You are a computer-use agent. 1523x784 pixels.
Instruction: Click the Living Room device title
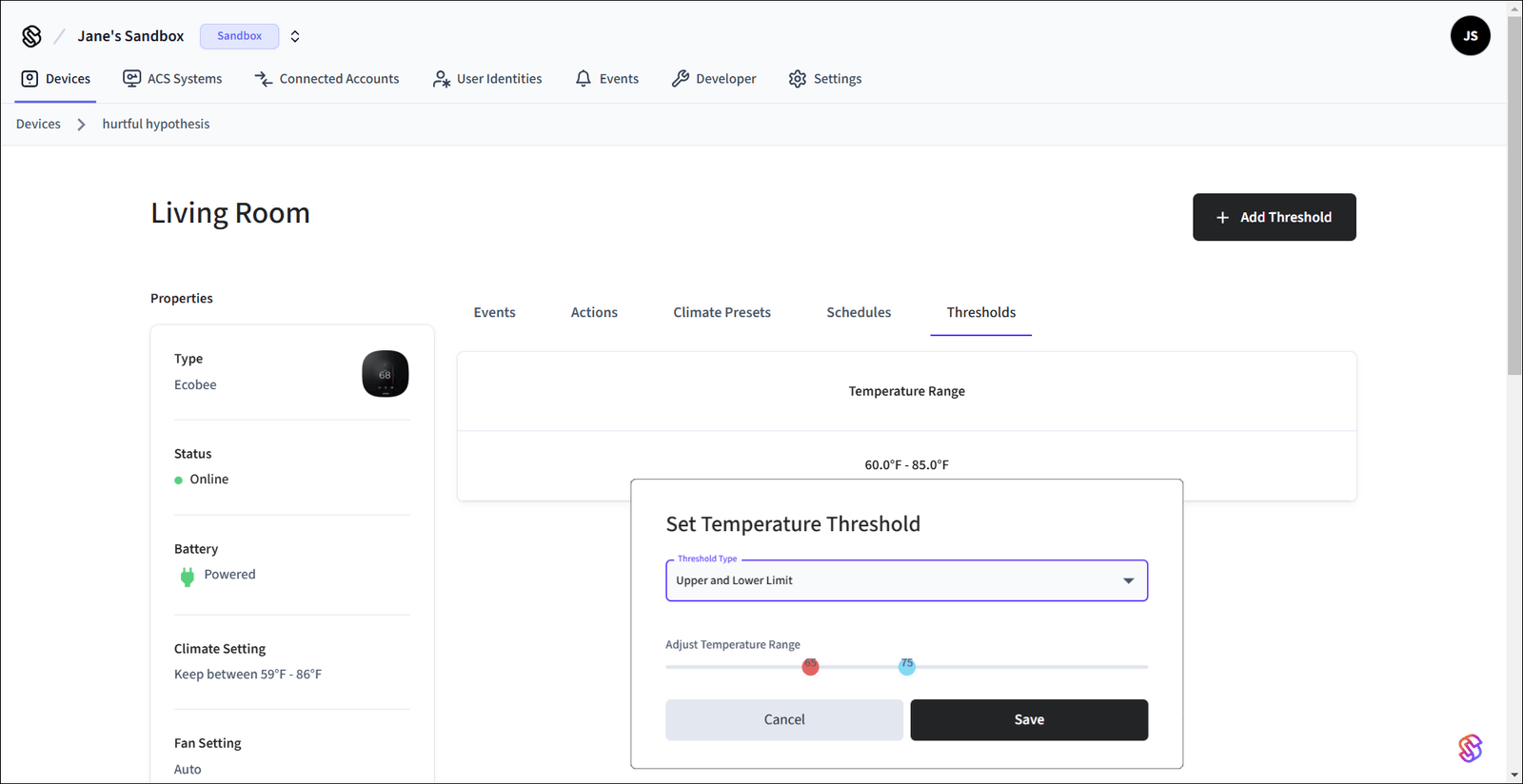[x=230, y=213]
